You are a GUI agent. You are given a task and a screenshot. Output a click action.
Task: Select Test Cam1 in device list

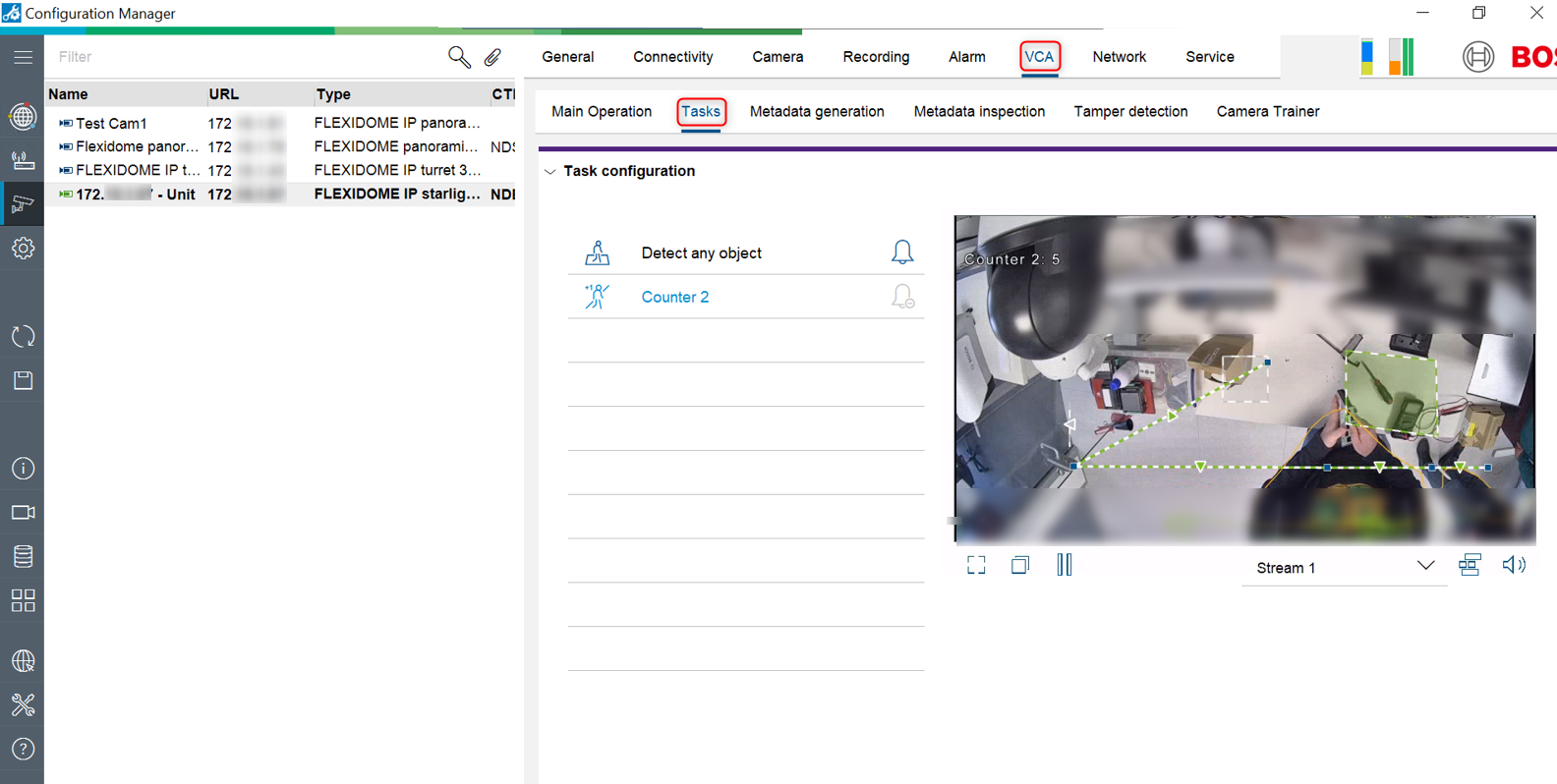click(x=111, y=123)
